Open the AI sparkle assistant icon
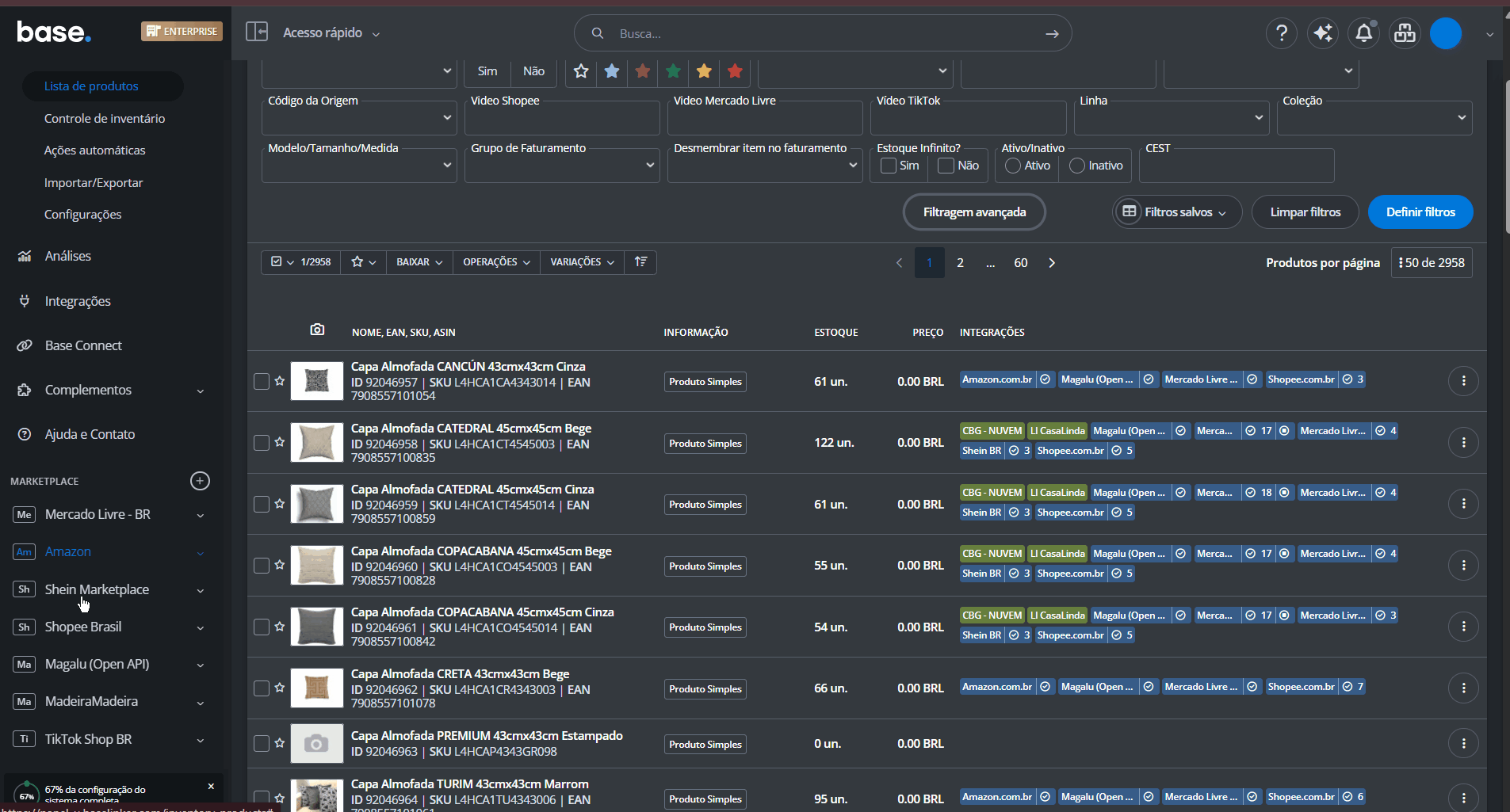This screenshot has width=1510, height=812. click(x=1322, y=33)
